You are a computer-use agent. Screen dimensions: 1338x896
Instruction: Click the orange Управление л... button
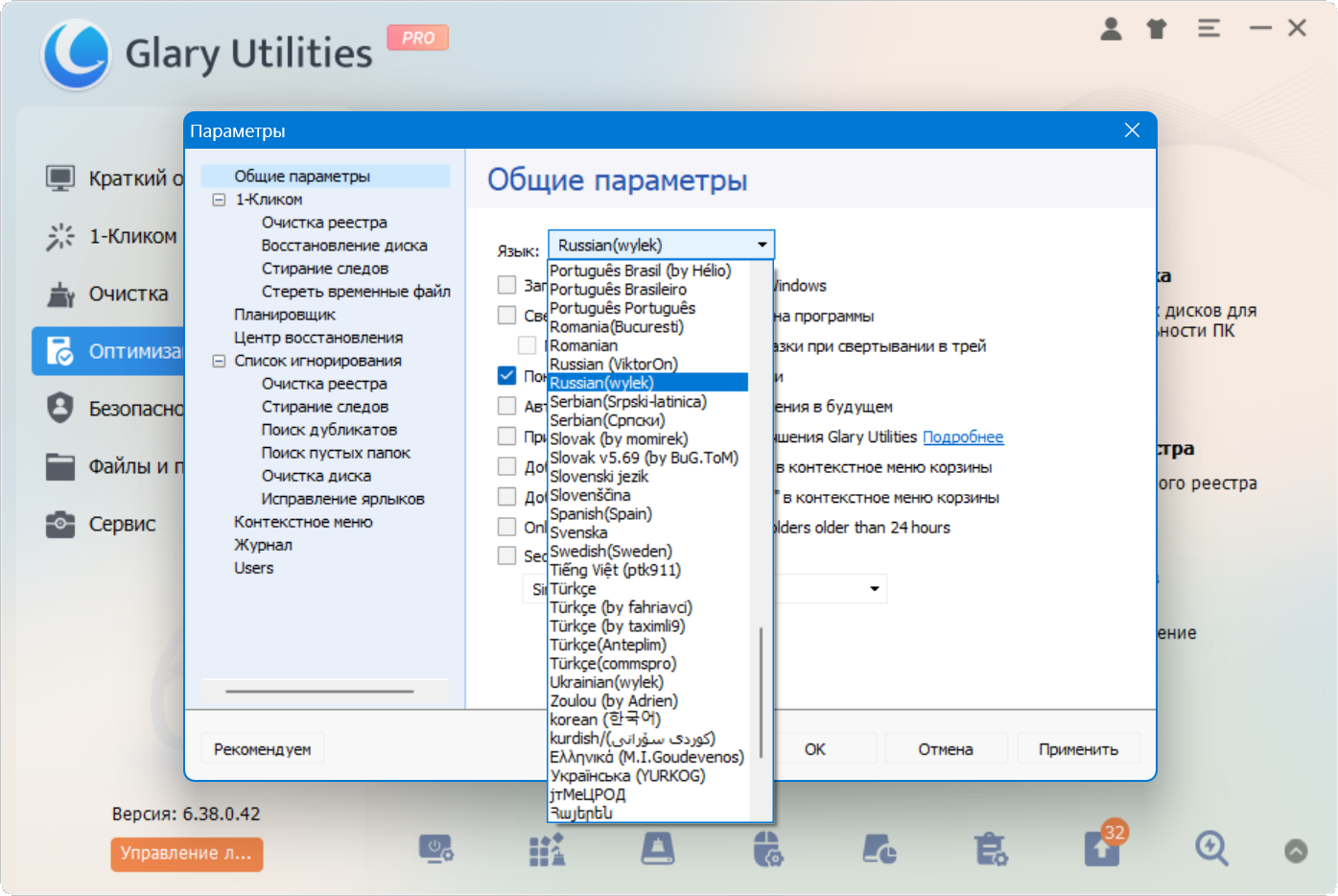click(x=187, y=854)
